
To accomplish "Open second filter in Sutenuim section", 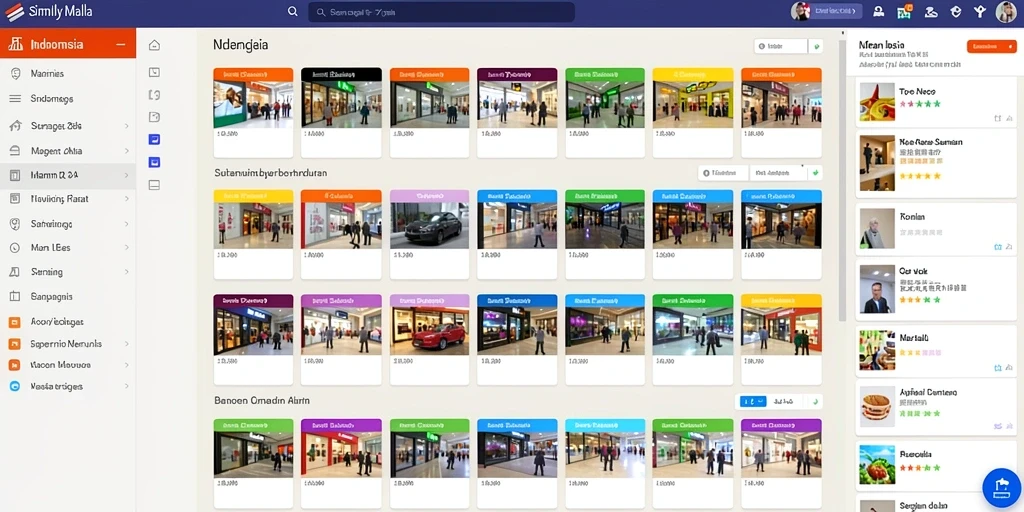I will click(778, 173).
